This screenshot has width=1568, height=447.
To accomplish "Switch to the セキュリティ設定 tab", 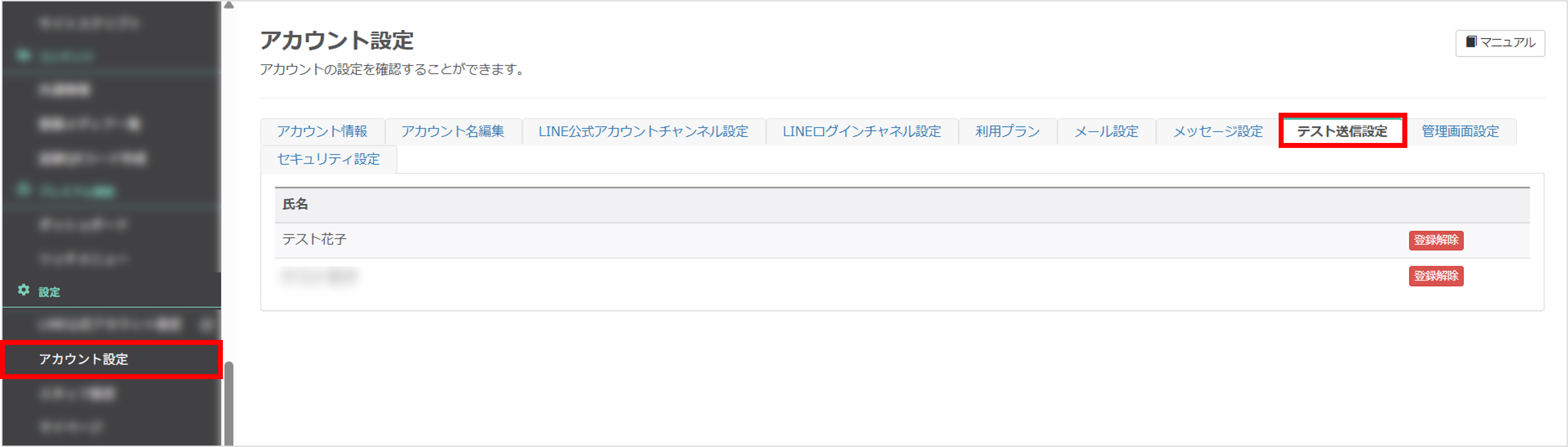I will click(329, 160).
